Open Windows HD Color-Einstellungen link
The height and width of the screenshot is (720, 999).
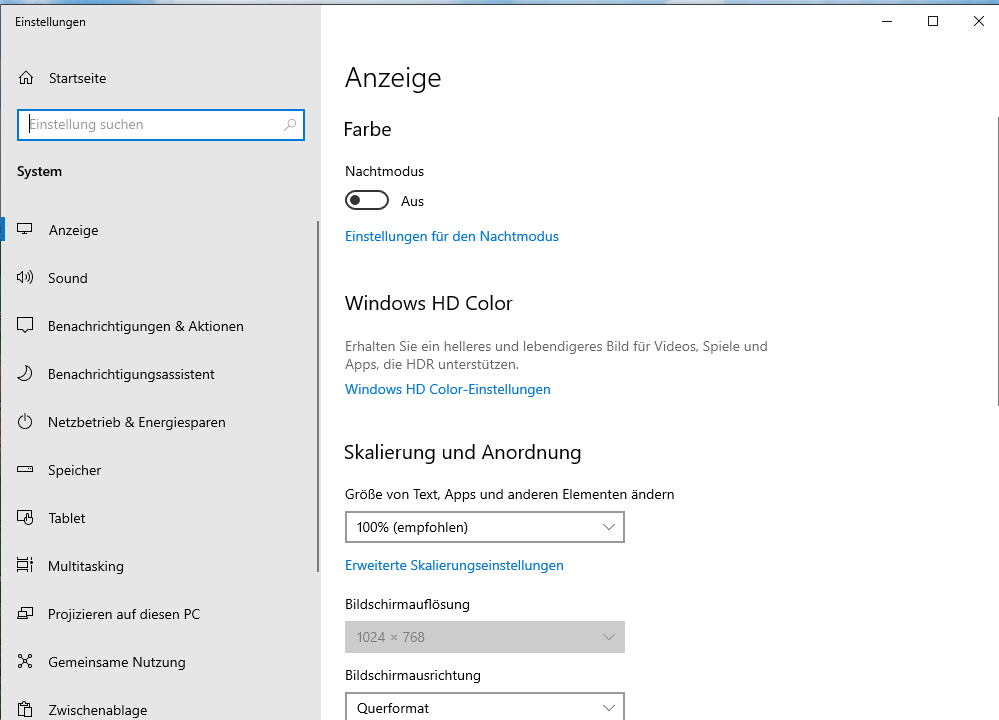click(x=447, y=390)
